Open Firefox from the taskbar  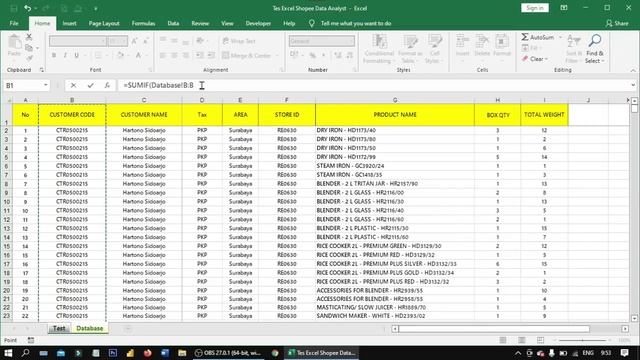(147, 353)
